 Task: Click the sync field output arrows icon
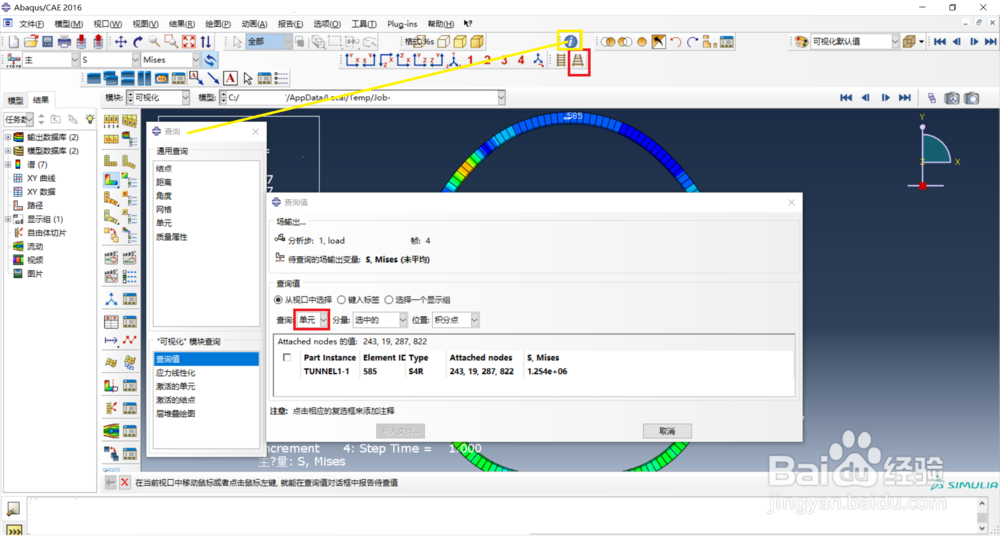(210, 60)
